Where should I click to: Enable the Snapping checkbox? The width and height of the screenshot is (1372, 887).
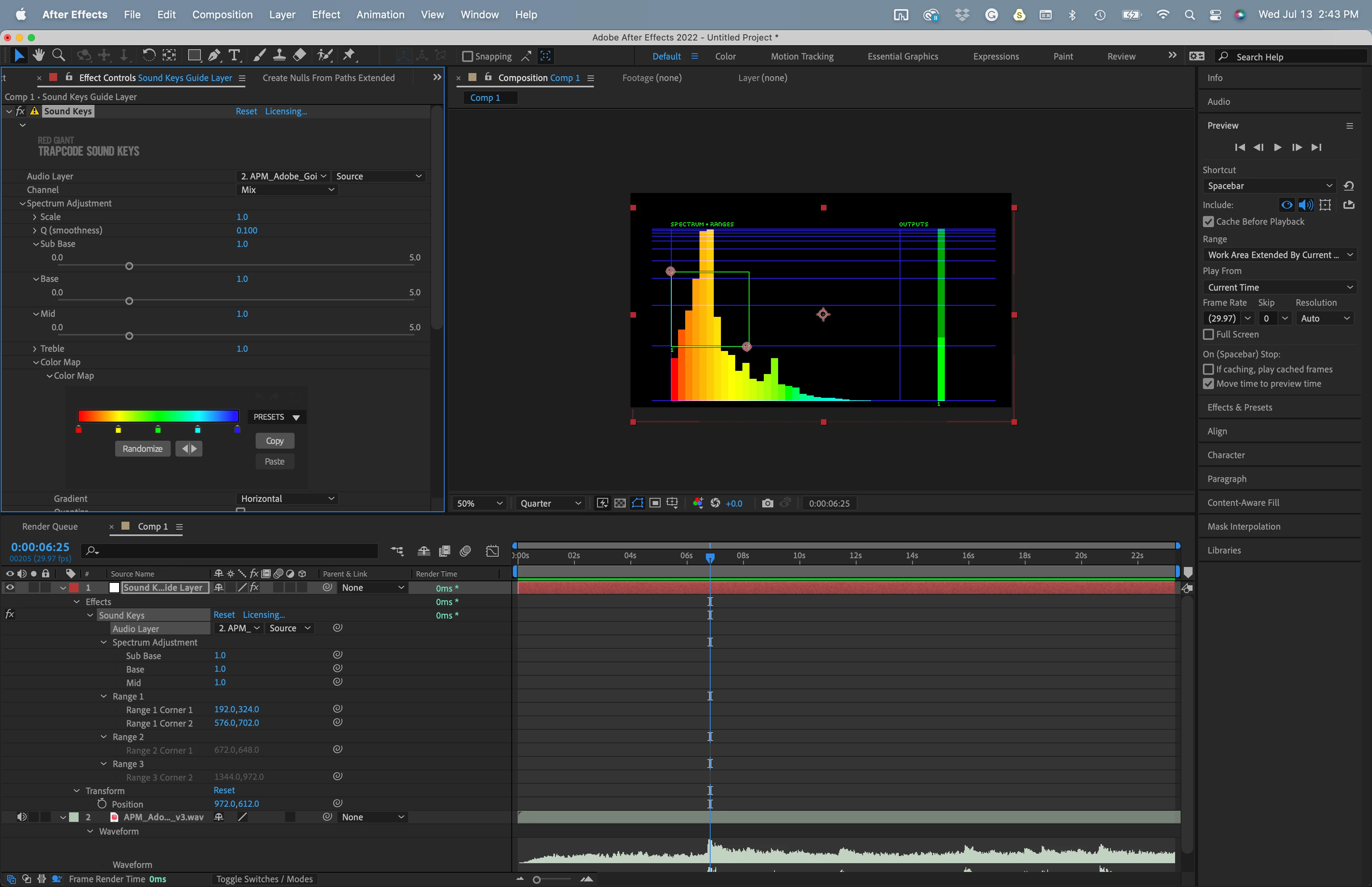tap(468, 56)
